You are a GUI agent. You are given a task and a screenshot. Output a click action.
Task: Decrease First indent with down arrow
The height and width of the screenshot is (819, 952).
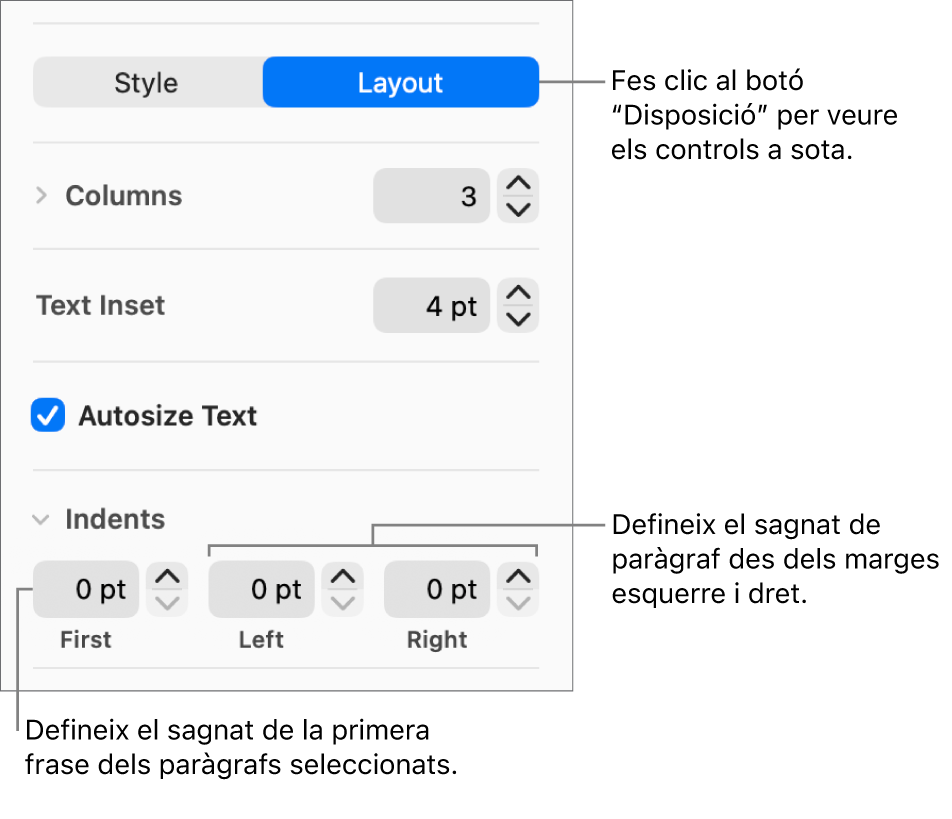(167, 603)
